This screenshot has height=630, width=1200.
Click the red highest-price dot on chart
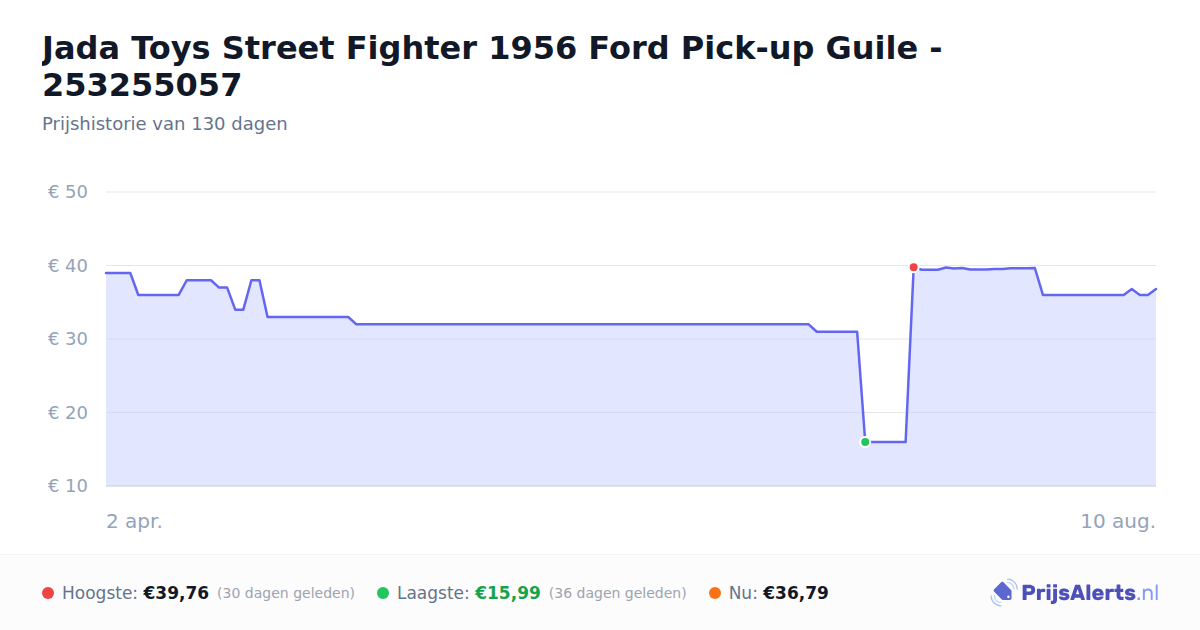coord(913,267)
